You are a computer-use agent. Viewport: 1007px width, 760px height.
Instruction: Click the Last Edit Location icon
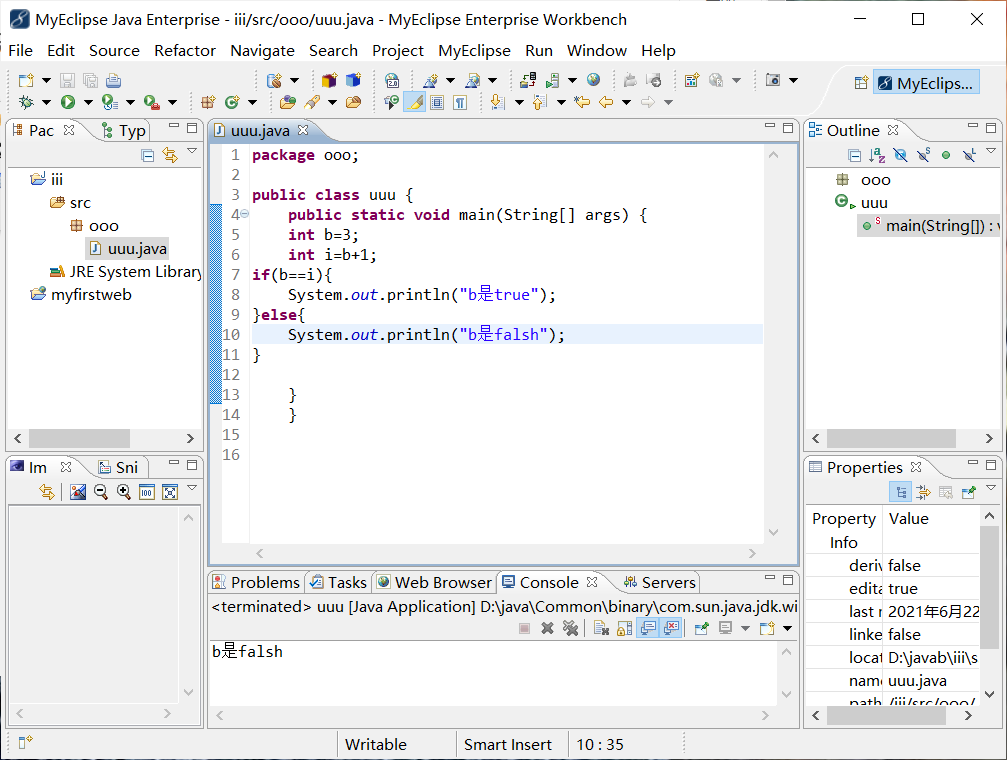pyautogui.click(x=582, y=102)
